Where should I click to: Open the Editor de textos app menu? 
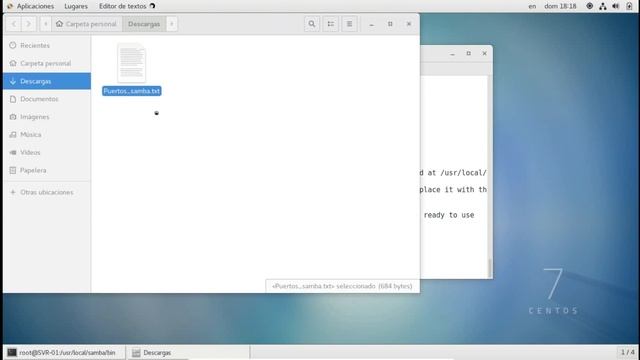(127, 6)
